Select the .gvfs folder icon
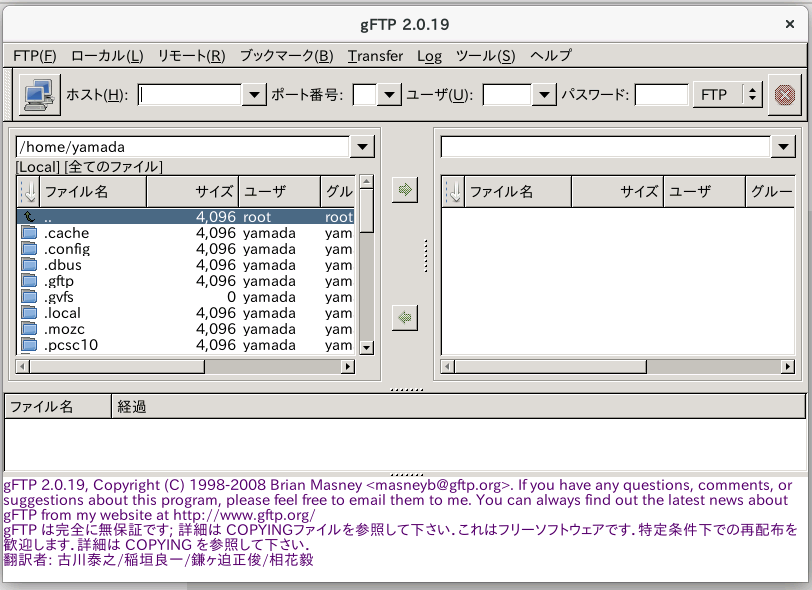 (x=29, y=297)
